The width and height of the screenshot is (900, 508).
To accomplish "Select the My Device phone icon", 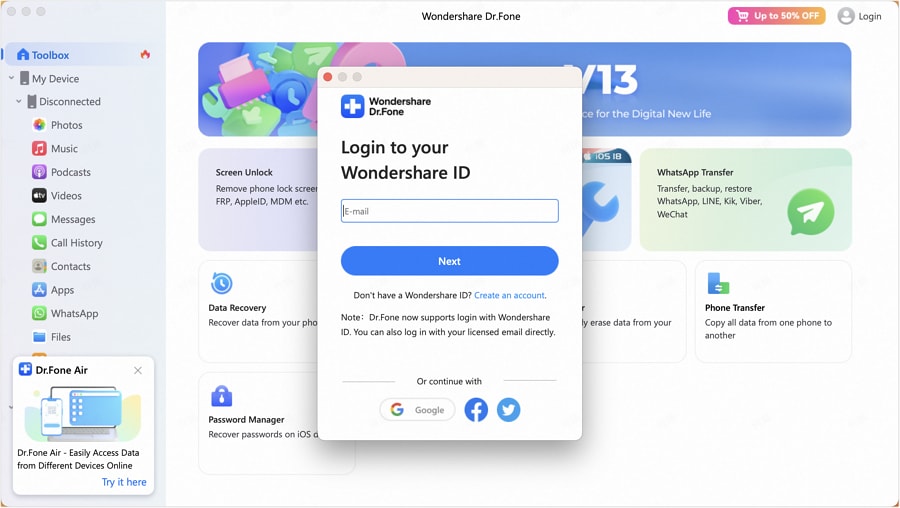I will pos(24,78).
